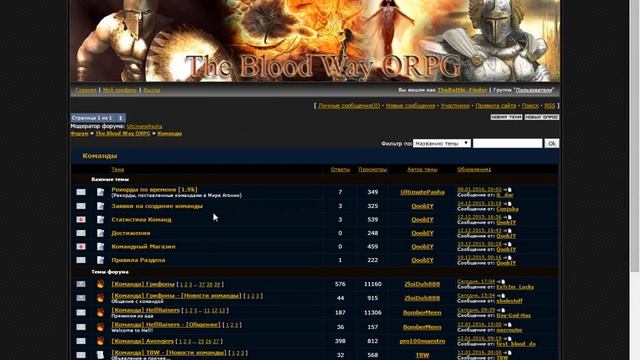
Task: Click the envelope icon in [Команда] Грифоны row
Action: 81,284
